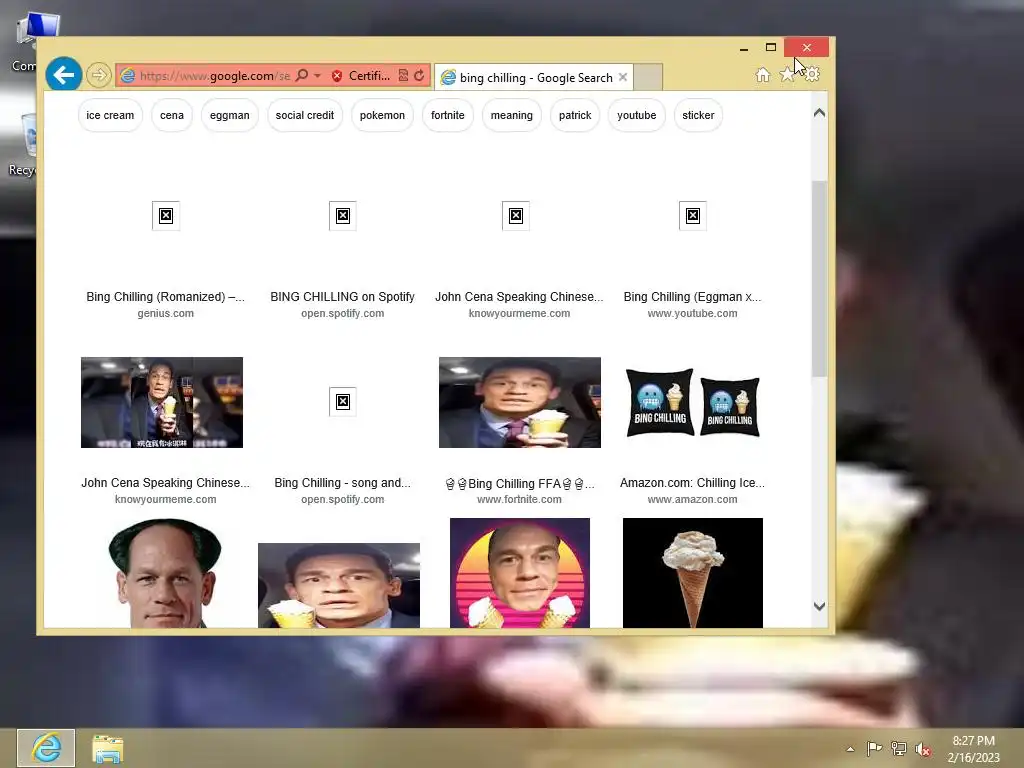
Task: Open BING CHILLING on Spotify result
Action: tap(342, 296)
